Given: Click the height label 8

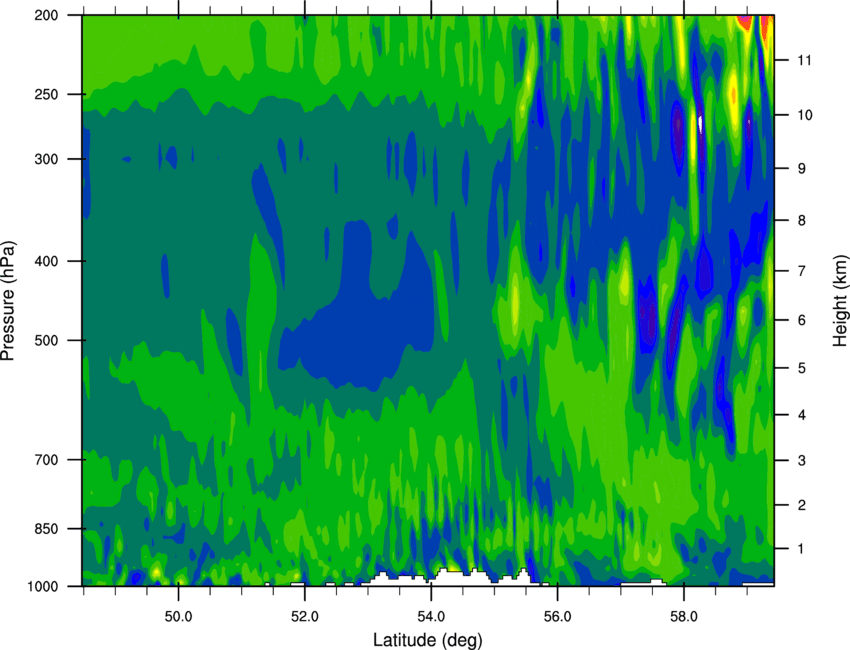Looking at the screenshot, I should 801,221.
